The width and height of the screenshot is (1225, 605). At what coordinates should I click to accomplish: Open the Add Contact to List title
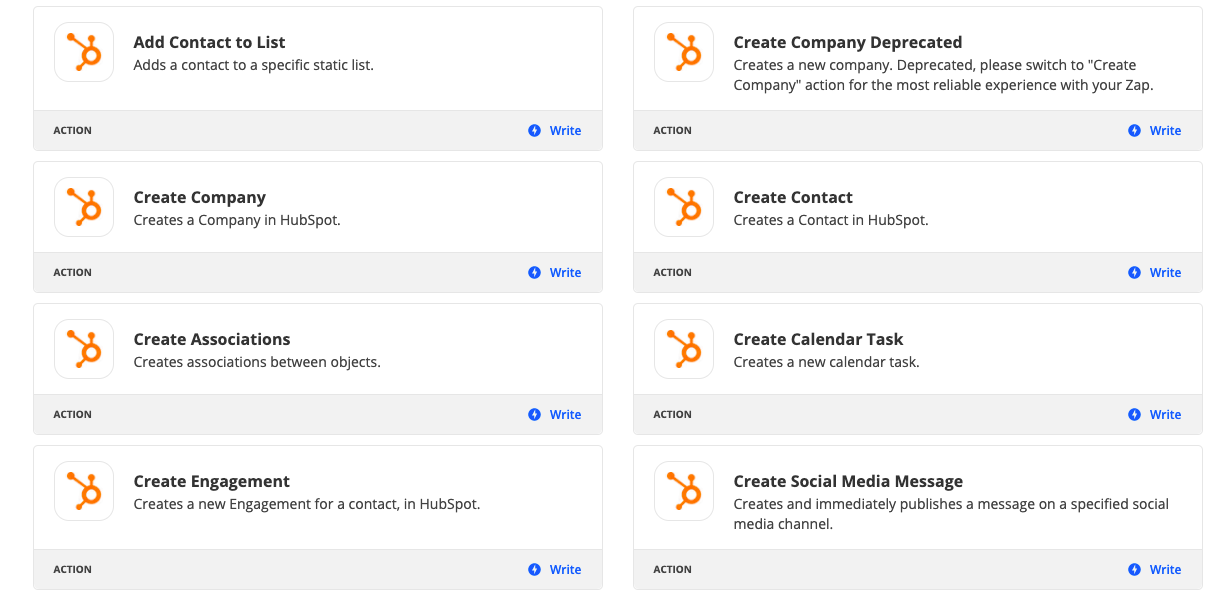209,43
